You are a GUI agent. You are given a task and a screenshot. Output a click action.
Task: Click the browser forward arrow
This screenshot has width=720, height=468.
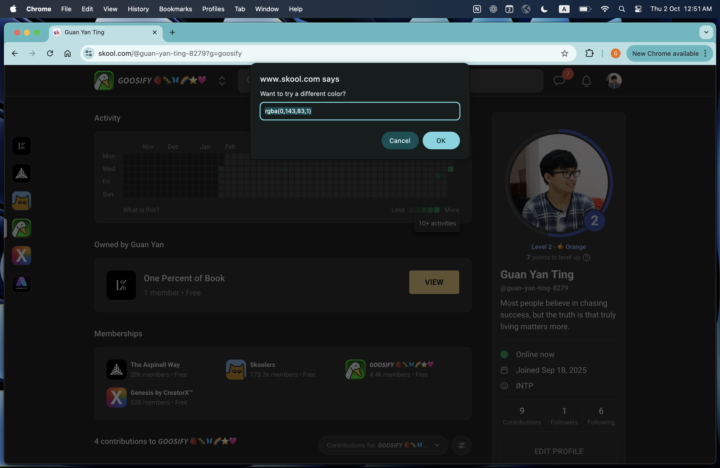(32, 53)
